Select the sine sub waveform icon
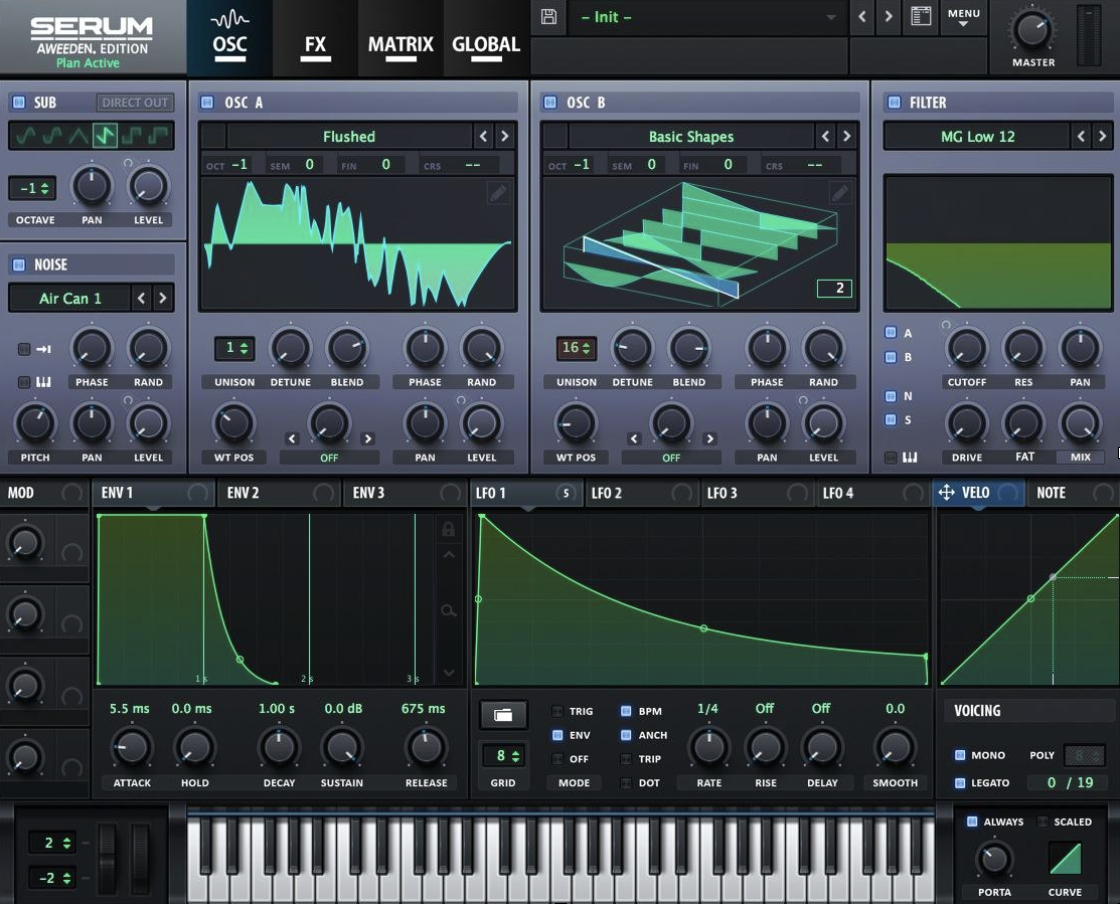Screen dimensions: 1120x904 click(x=25, y=135)
